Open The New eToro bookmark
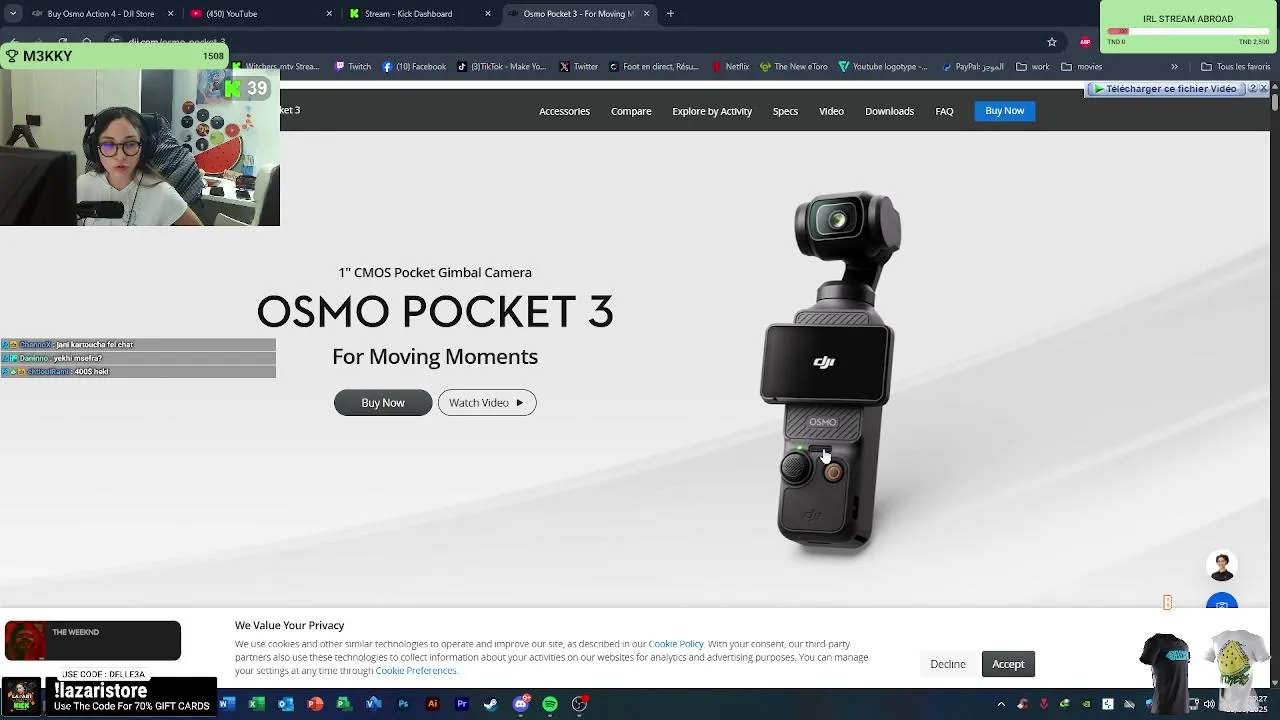 pos(794,67)
